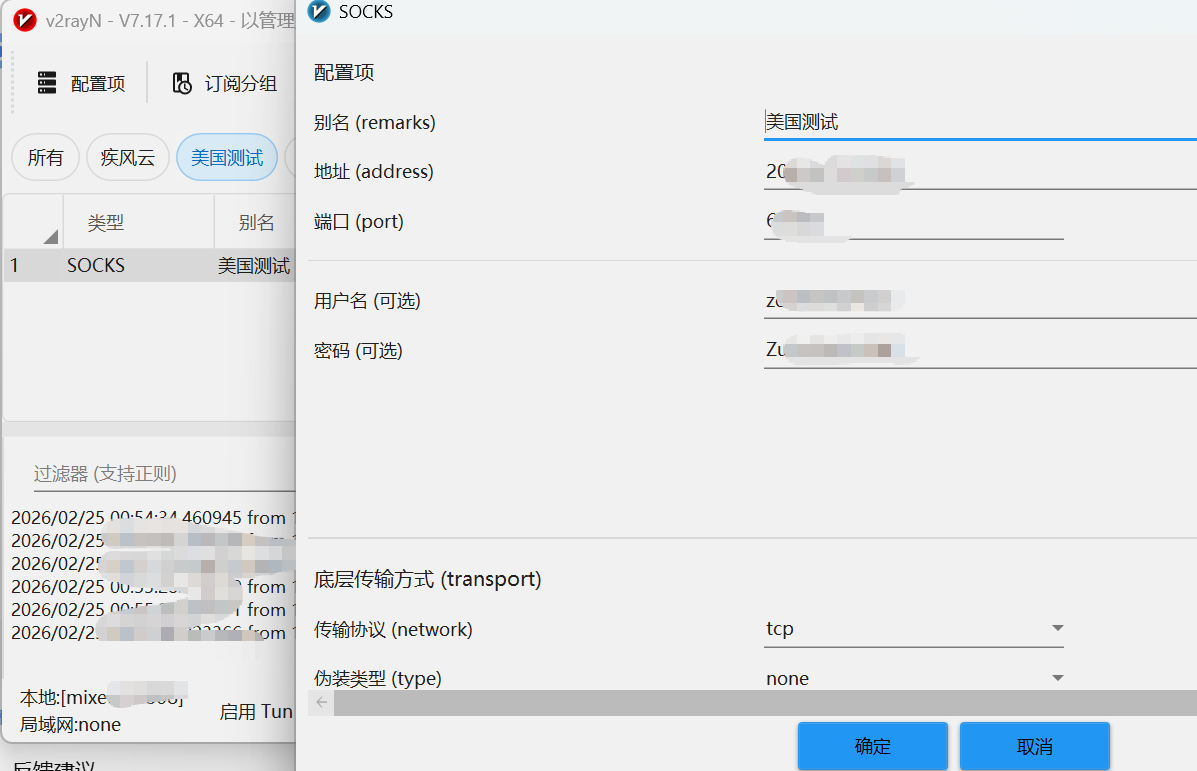Focus the 密码 (可选) input field
Viewport: 1197px width, 771px height.
pyautogui.click(x=980, y=350)
